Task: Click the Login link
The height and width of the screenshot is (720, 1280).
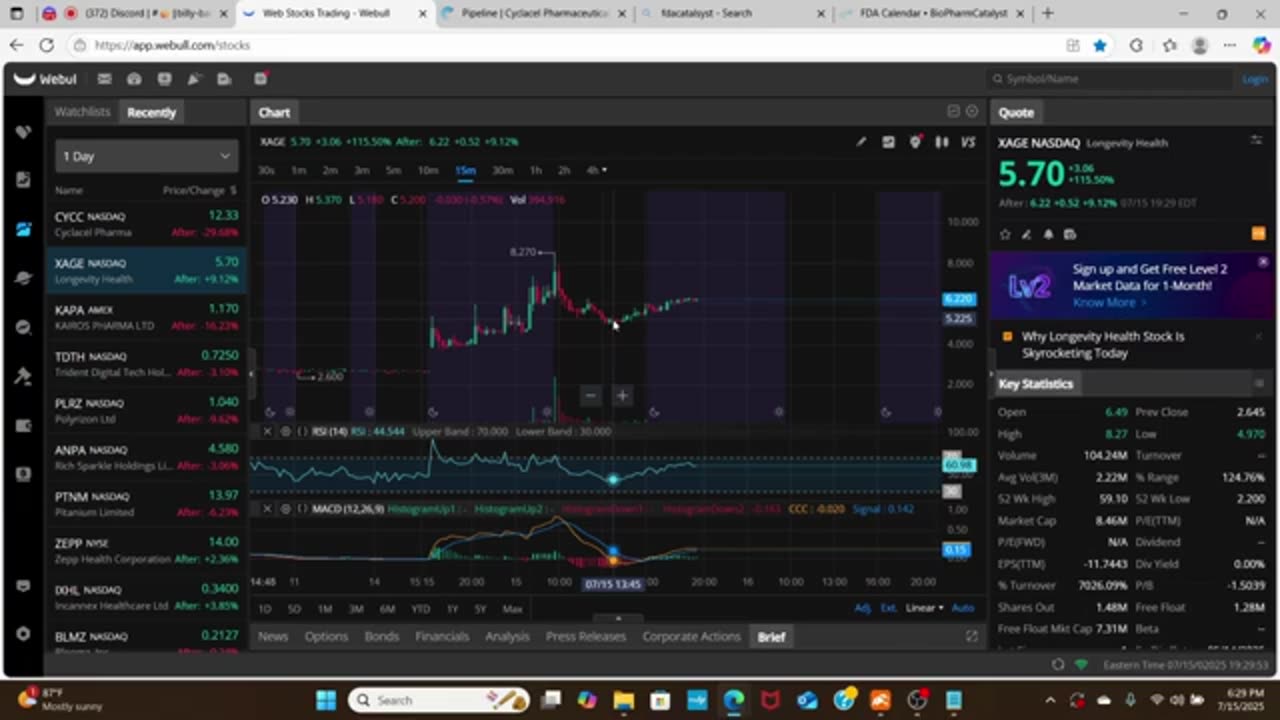Action: pos(1254,79)
